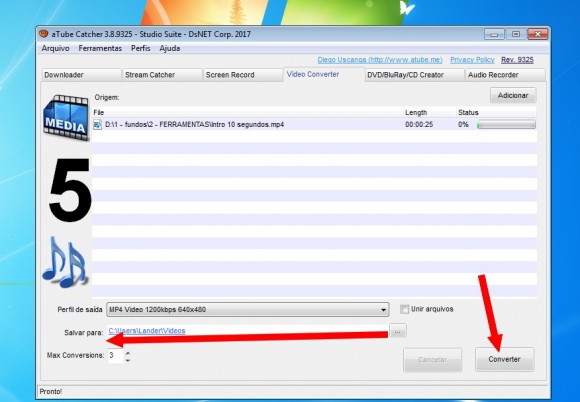
Task: Switch to the Screen Record tab
Action: (x=243, y=75)
